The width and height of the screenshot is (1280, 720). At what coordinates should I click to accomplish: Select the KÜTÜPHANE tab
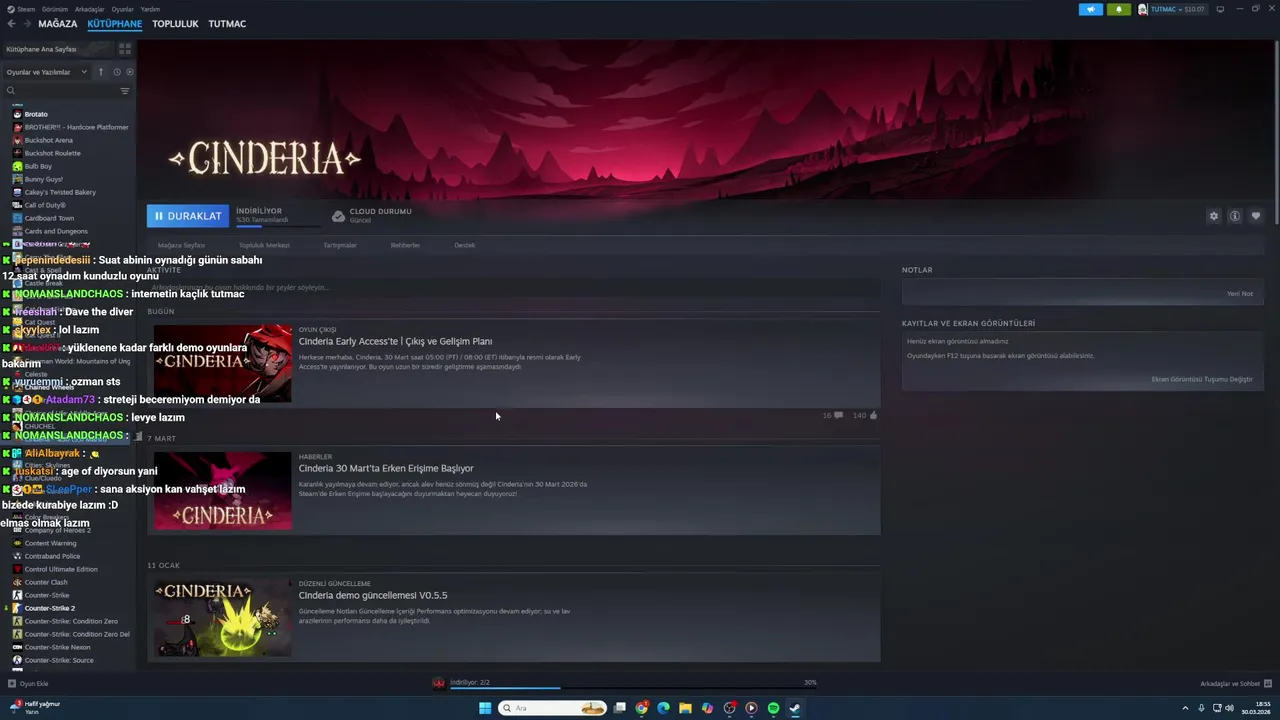(x=115, y=23)
